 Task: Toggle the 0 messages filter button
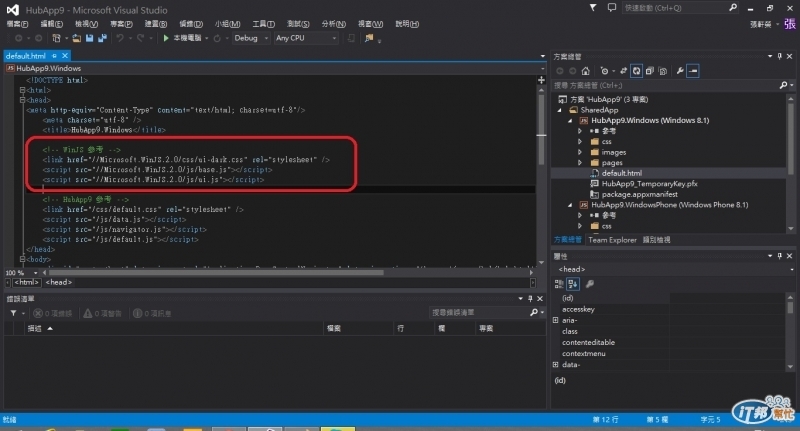(x=152, y=313)
